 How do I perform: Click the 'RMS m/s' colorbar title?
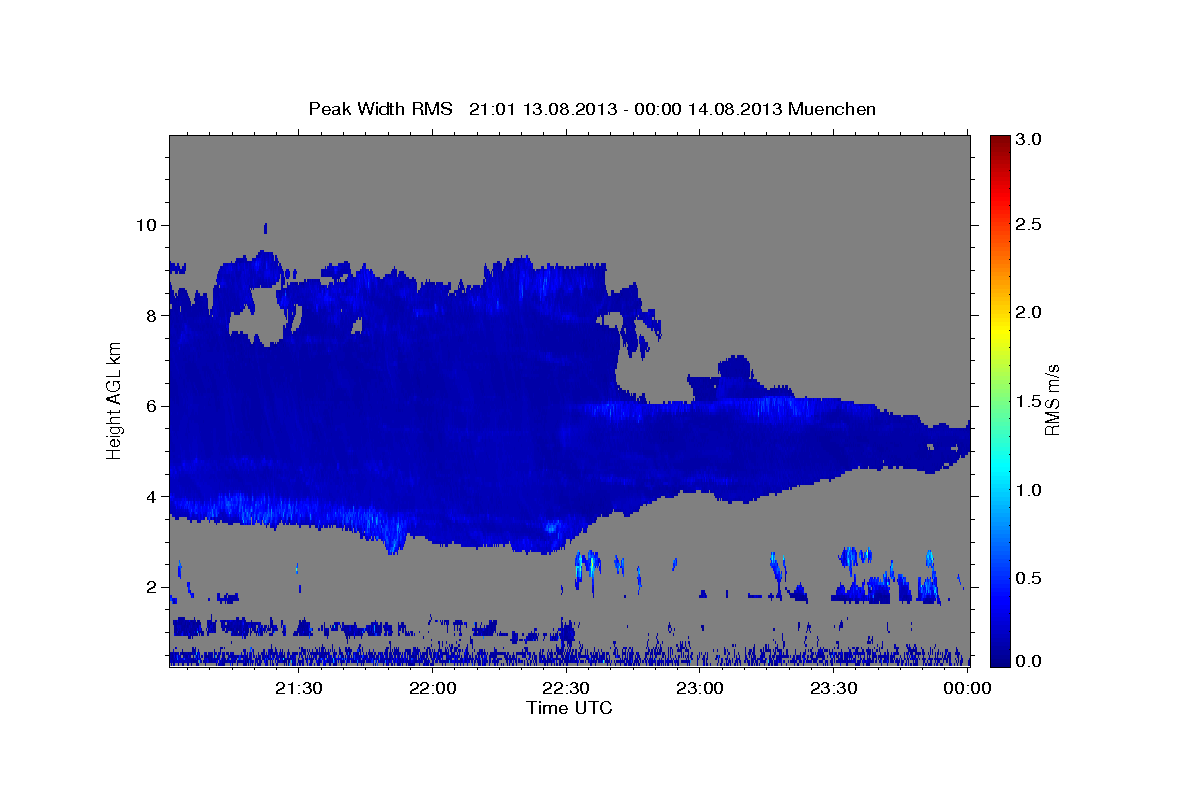[x=1052, y=400]
